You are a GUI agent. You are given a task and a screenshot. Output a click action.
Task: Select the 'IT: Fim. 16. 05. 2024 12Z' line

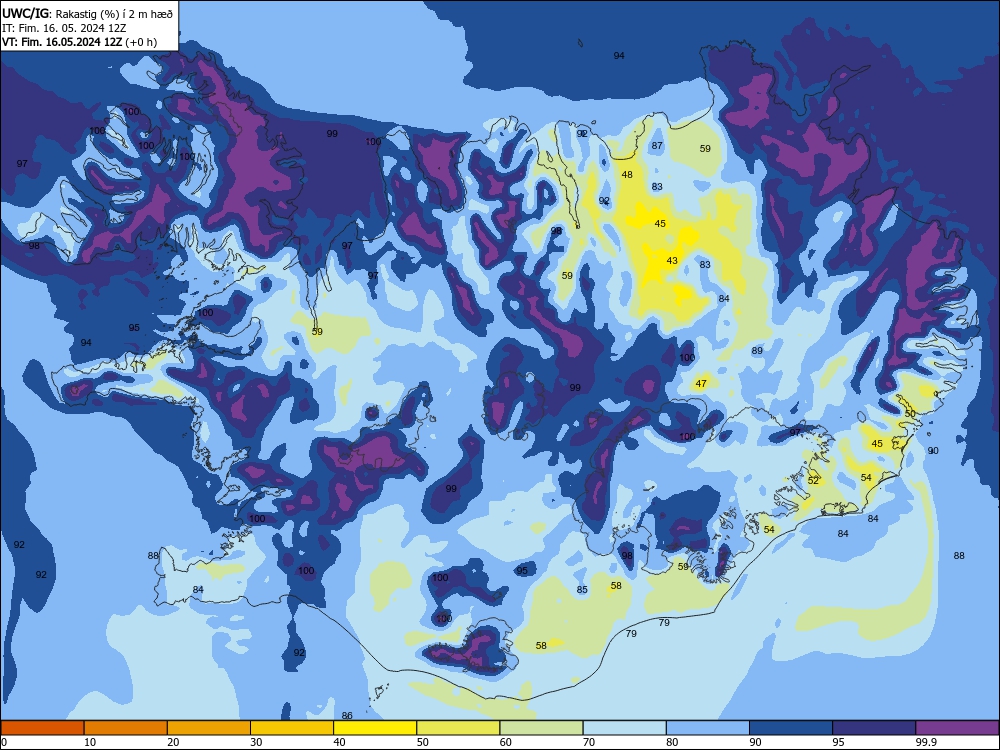pyautogui.click(x=64, y=28)
